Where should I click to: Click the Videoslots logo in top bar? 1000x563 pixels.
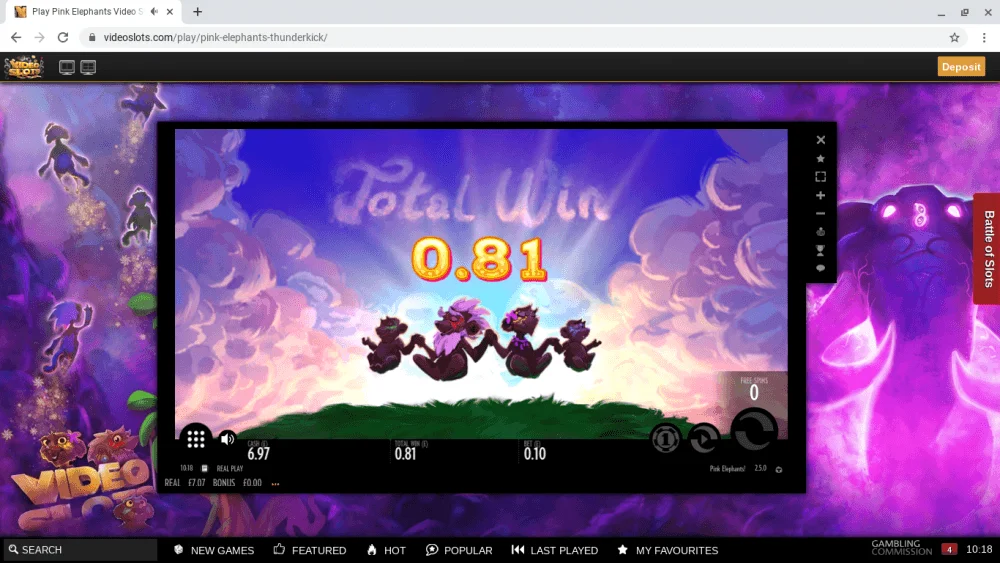24,67
